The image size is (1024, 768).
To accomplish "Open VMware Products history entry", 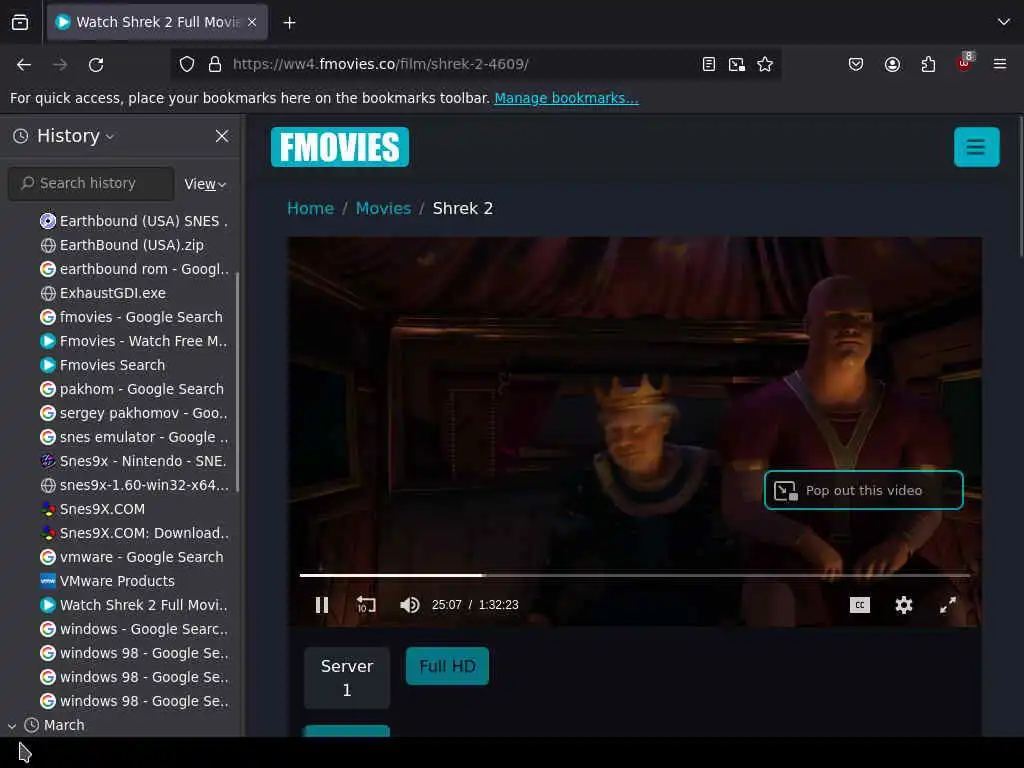I will pyautogui.click(x=108, y=581).
